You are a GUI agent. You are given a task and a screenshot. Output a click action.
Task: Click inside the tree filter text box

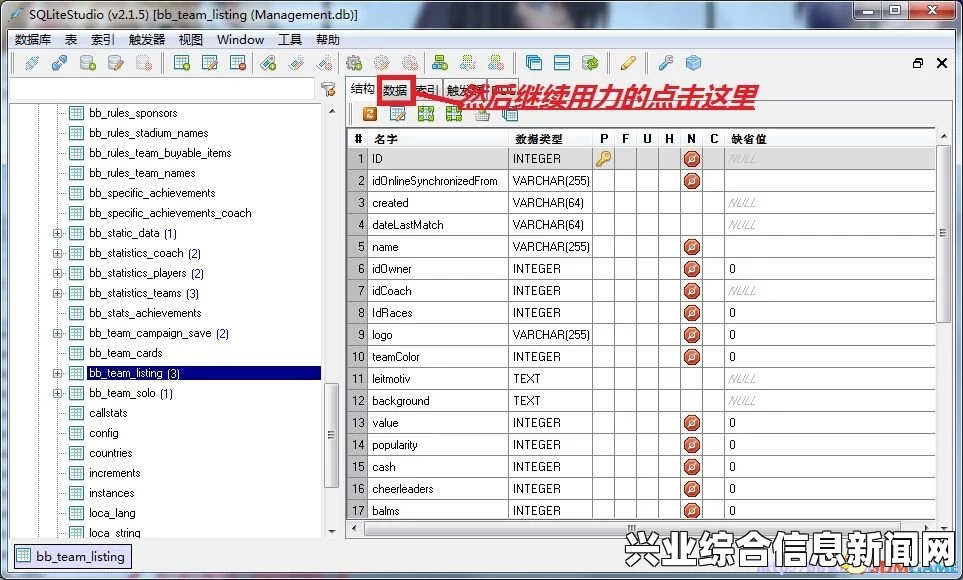pyautogui.click(x=162, y=90)
